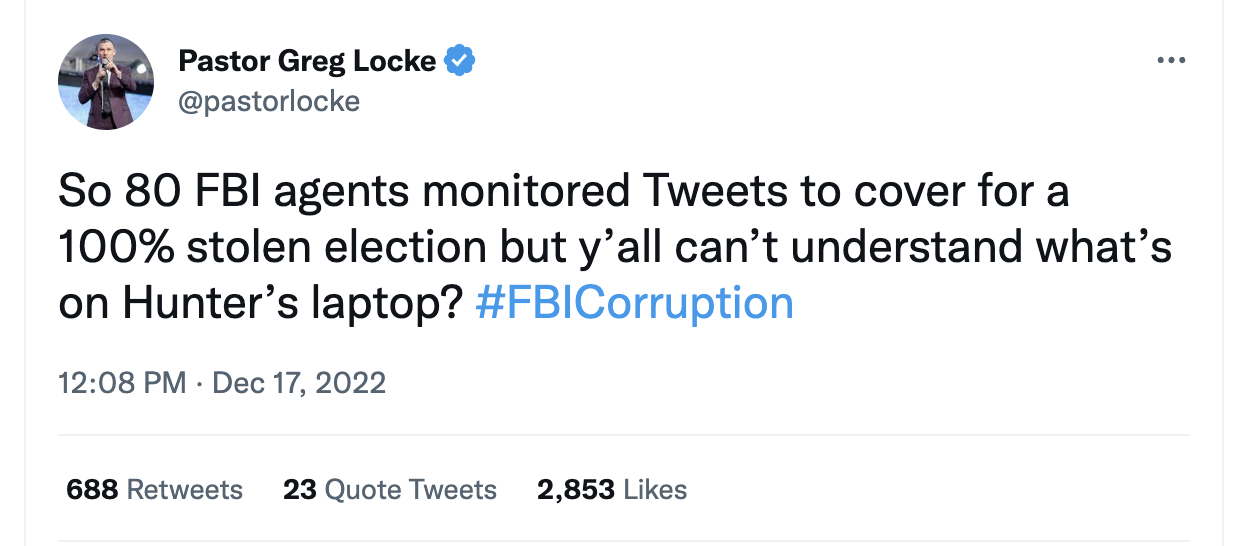Open the Quote Tweets label
This screenshot has width=1234, height=546.
[411, 489]
